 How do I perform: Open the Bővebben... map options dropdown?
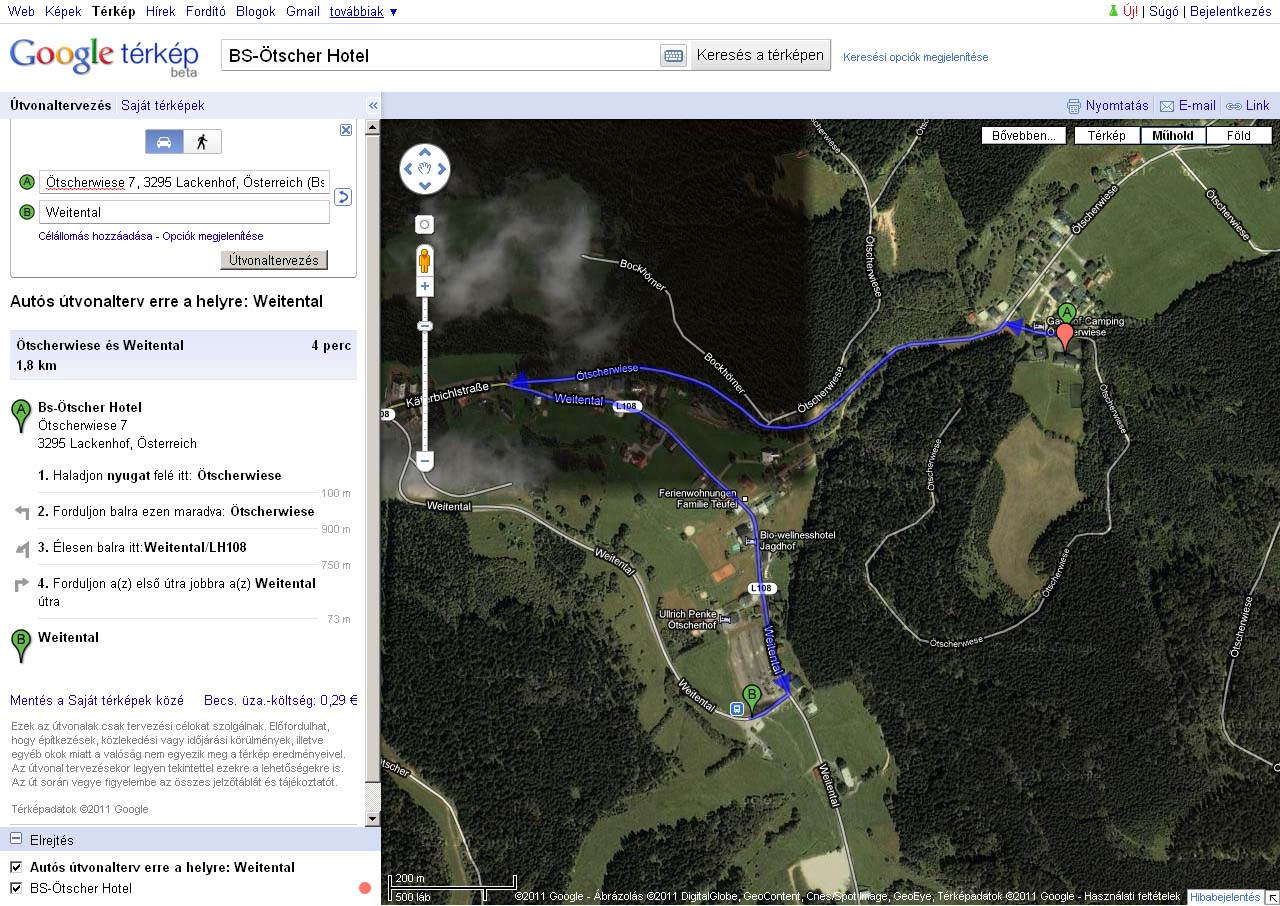tap(1023, 136)
